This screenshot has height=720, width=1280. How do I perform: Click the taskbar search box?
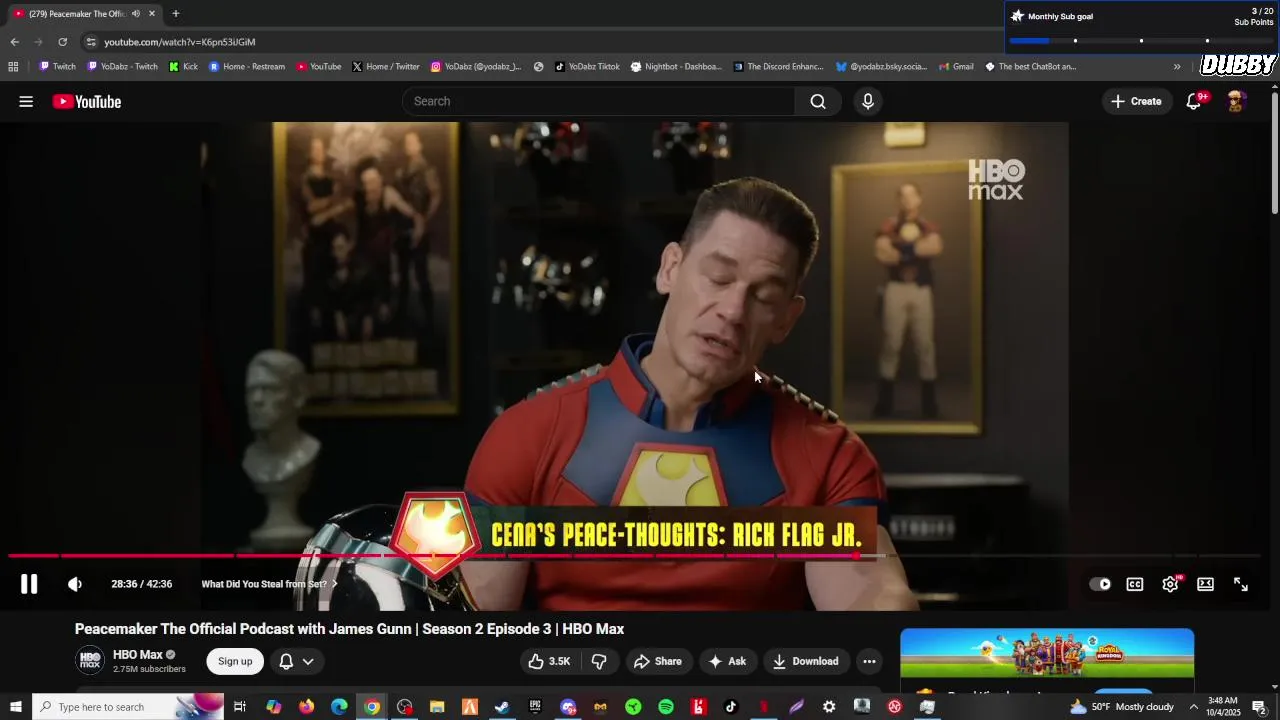128,707
